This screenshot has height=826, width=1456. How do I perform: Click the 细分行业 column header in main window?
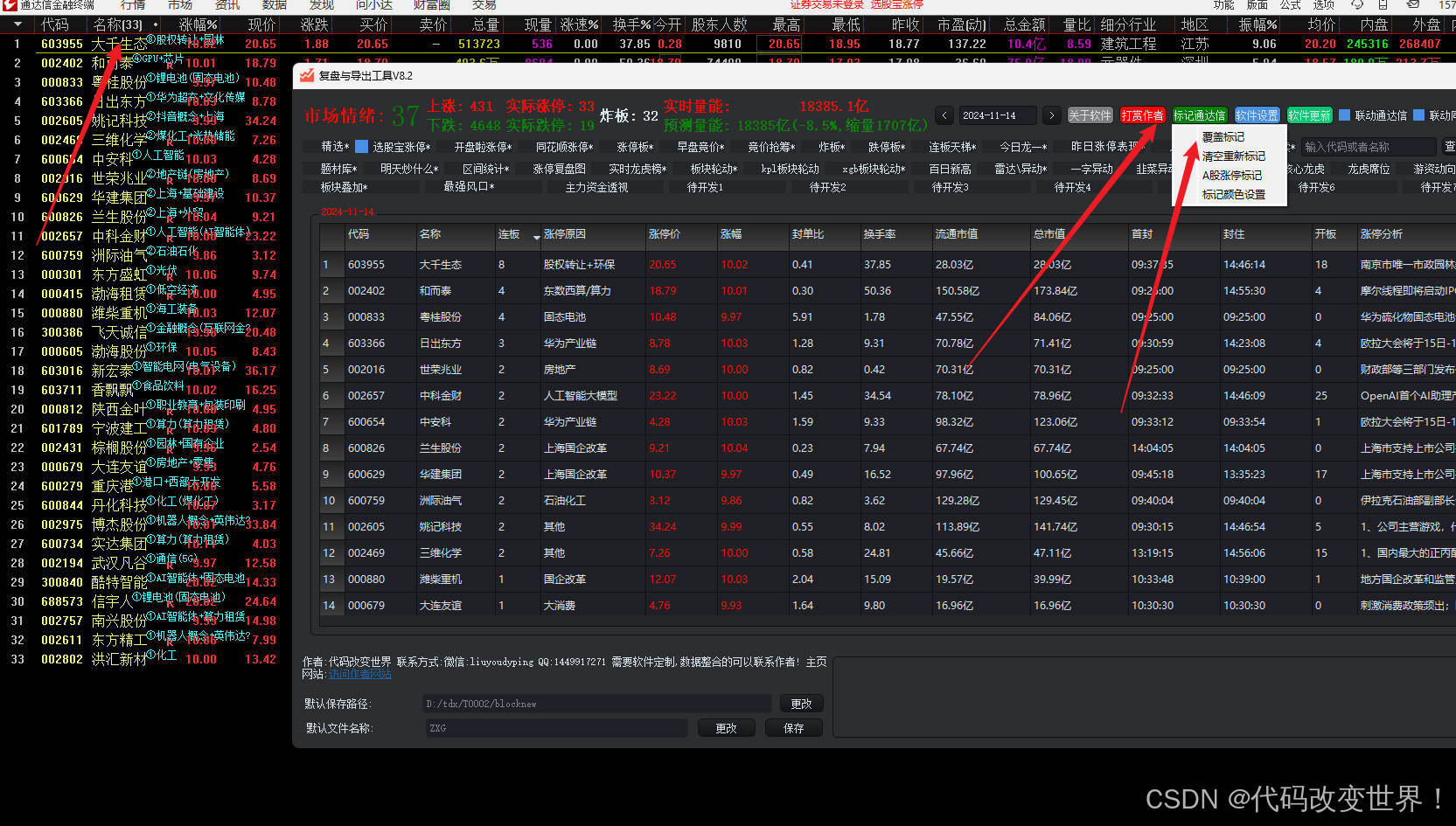coord(1128,24)
